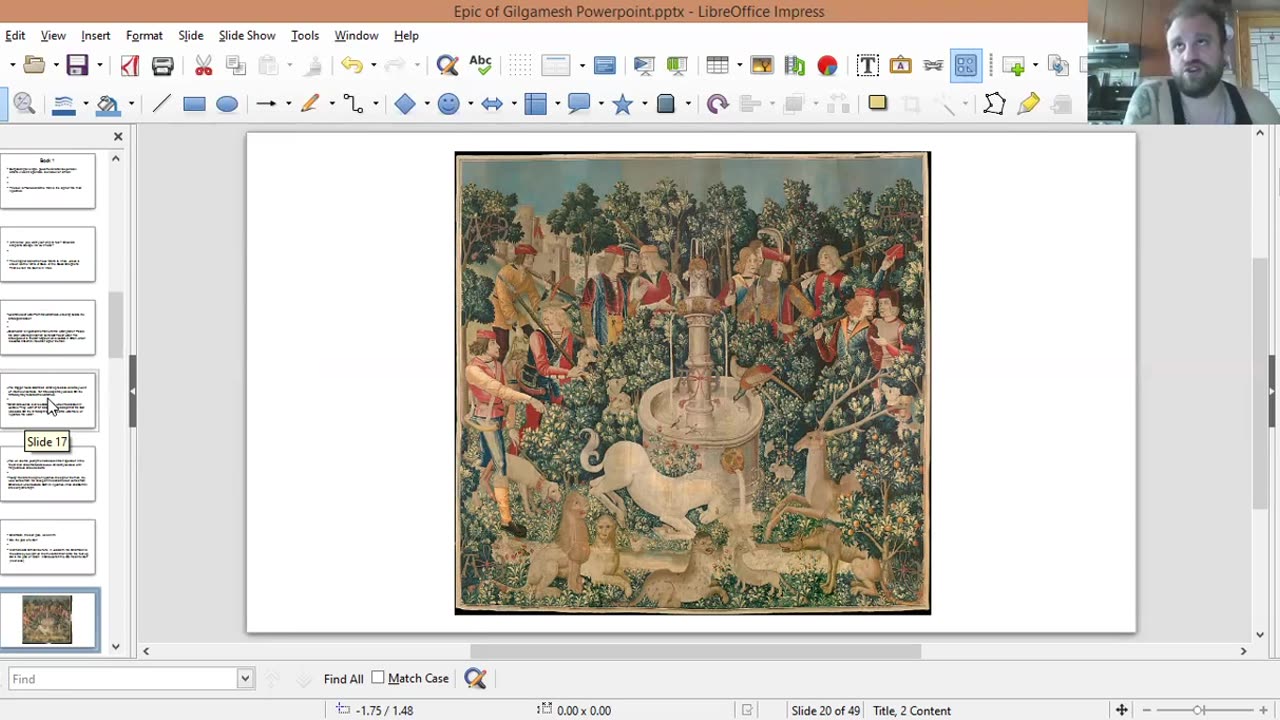
Task: Click the Save document icon
Action: (x=76, y=66)
